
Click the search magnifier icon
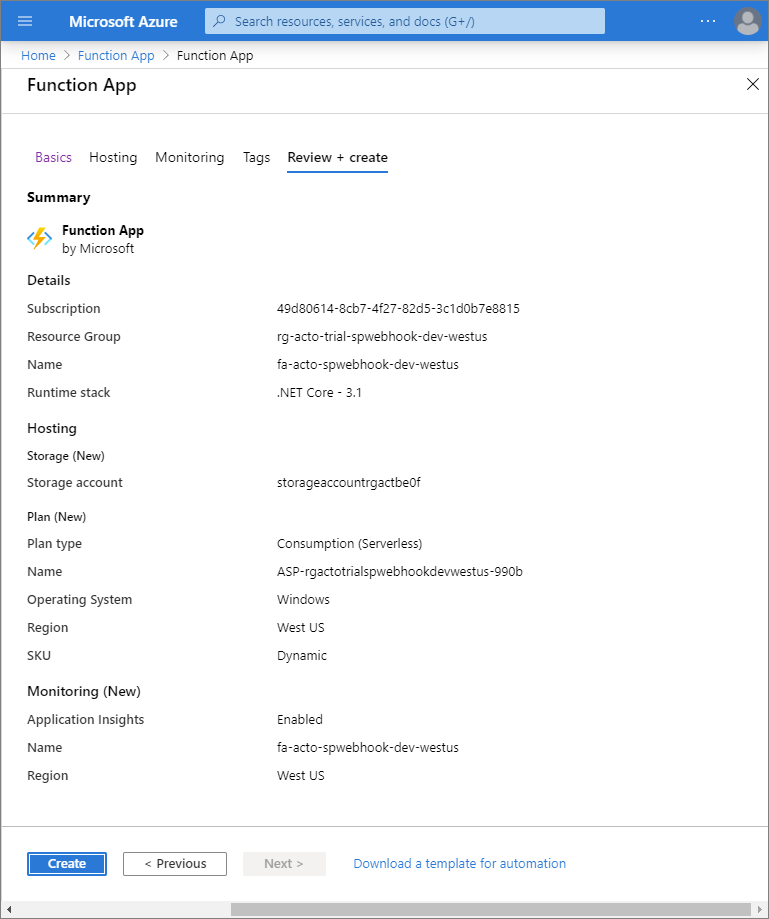pyautogui.click(x=219, y=21)
